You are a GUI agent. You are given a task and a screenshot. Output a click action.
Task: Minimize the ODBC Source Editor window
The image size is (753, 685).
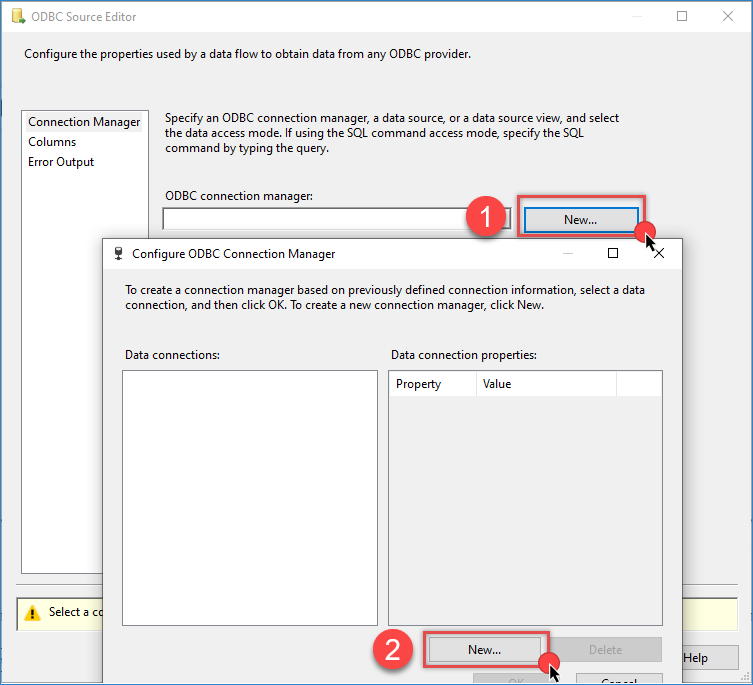click(x=636, y=17)
